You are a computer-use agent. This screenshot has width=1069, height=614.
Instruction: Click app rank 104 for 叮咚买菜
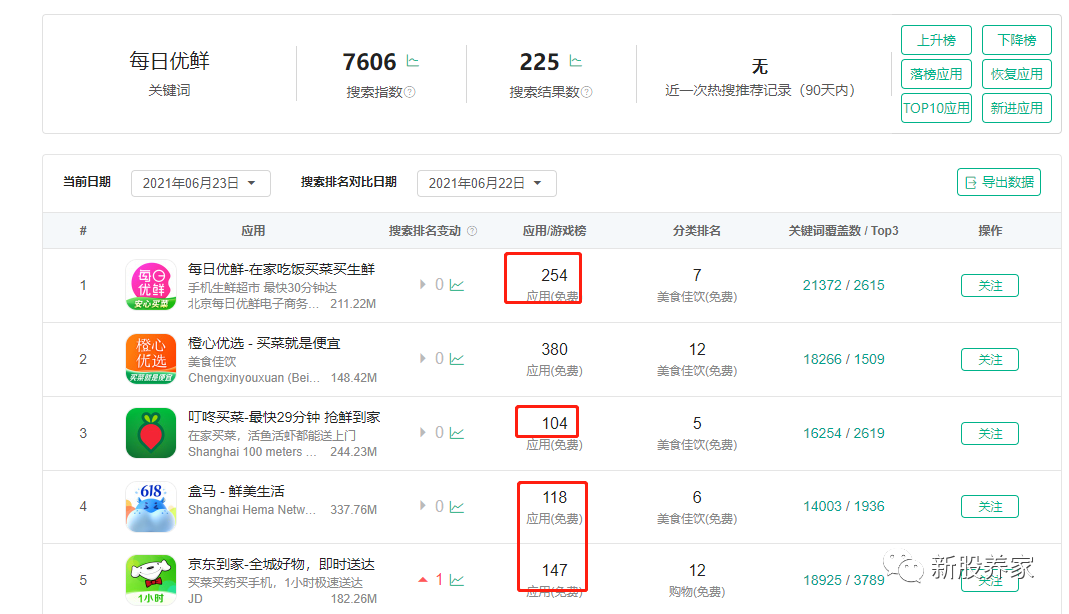pyautogui.click(x=554, y=423)
